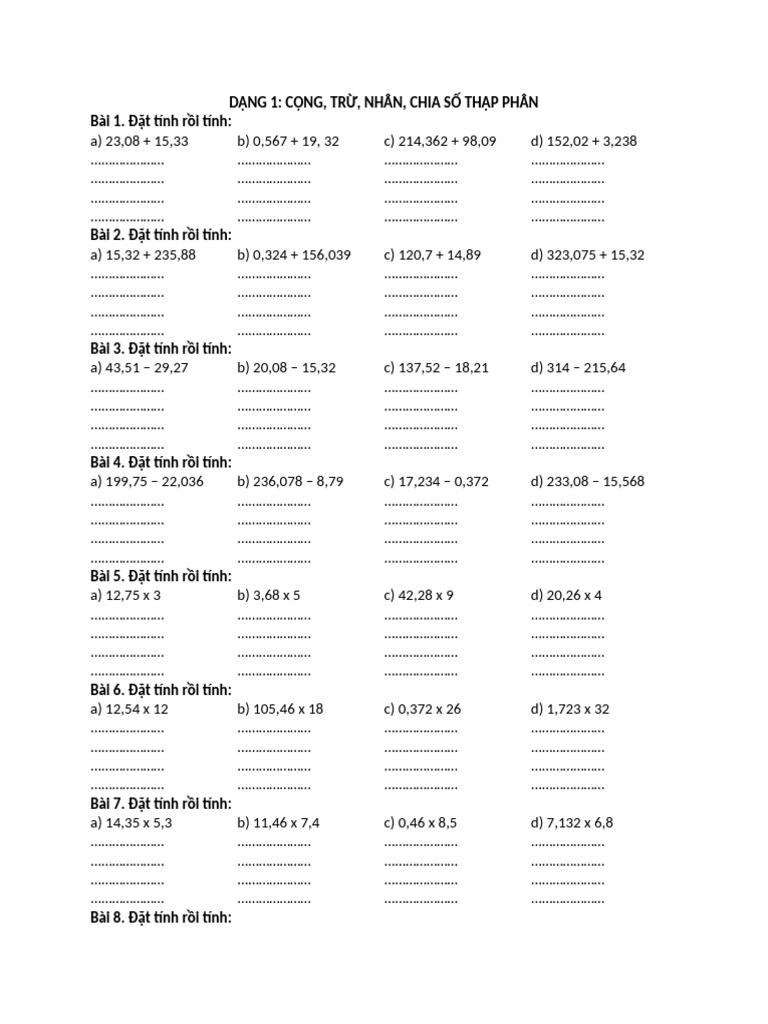Click the problem a) 43,51 − 29,27
Image resolution: width=768 pixels, height=1024 pixels.
139,368
